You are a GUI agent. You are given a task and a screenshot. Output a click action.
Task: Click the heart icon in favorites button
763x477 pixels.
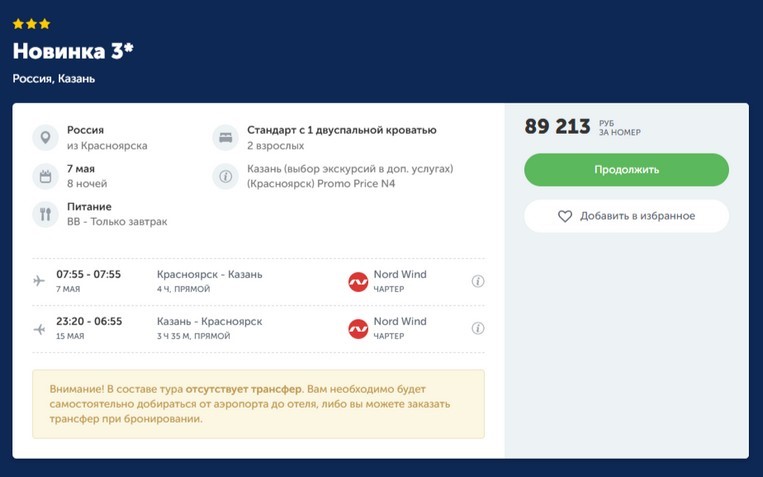coord(565,216)
